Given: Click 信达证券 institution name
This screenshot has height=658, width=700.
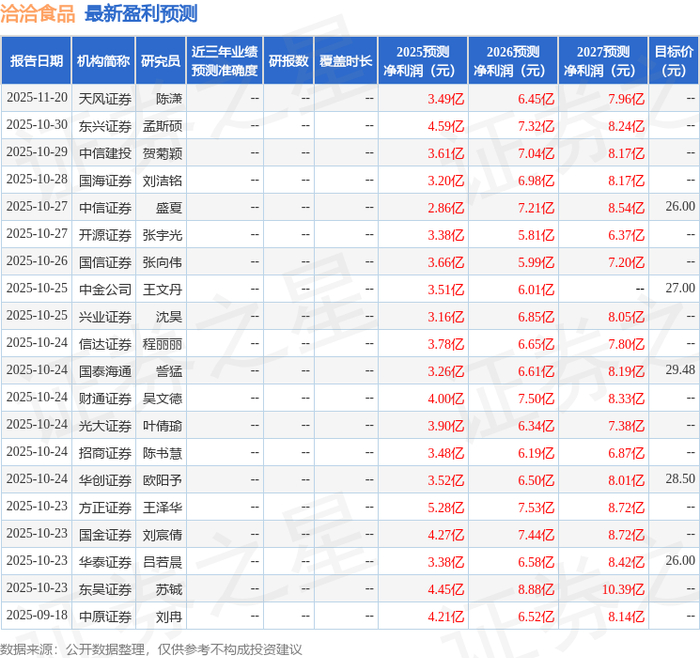Looking at the screenshot, I should point(105,344).
